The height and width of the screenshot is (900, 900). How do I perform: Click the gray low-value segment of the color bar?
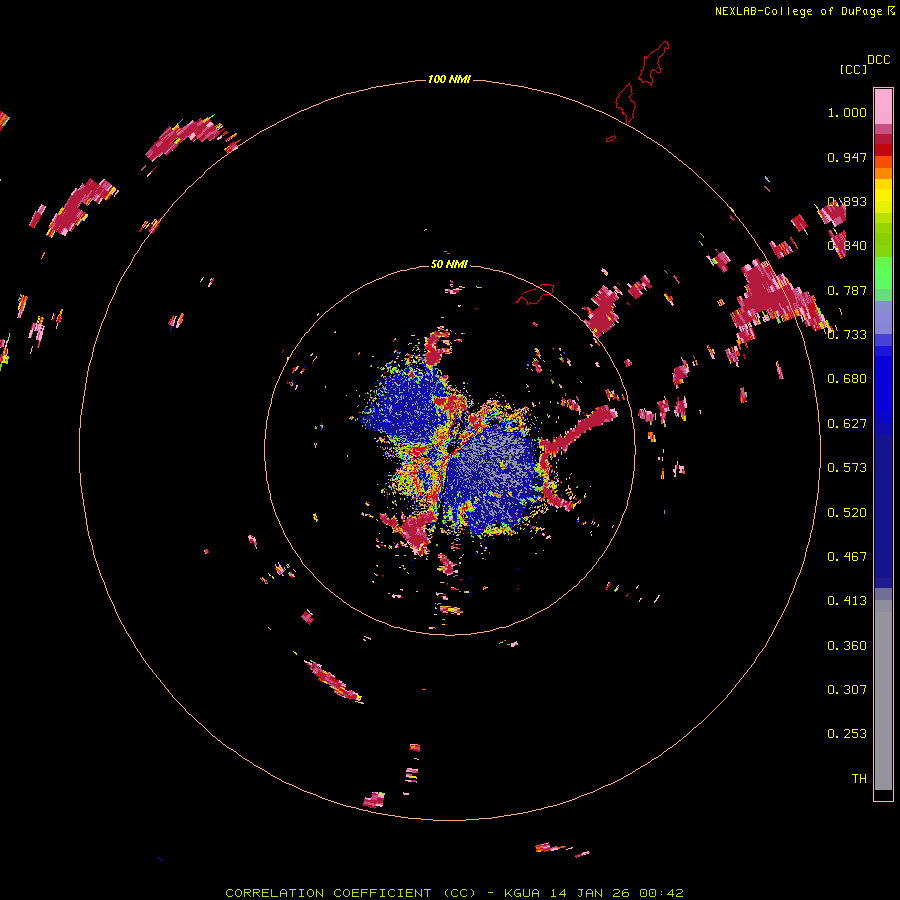[x=883, y=695]
